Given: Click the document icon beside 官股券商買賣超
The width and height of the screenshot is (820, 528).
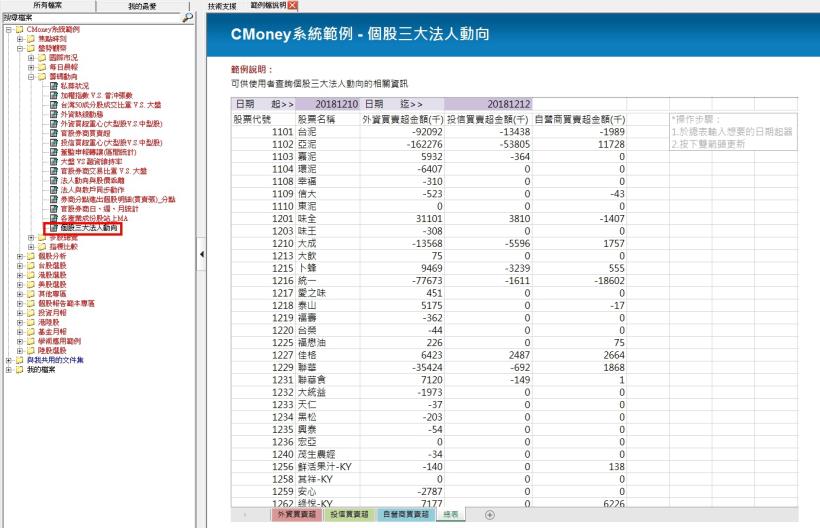Looking at the screenshot, I should [x=53, y=133].
